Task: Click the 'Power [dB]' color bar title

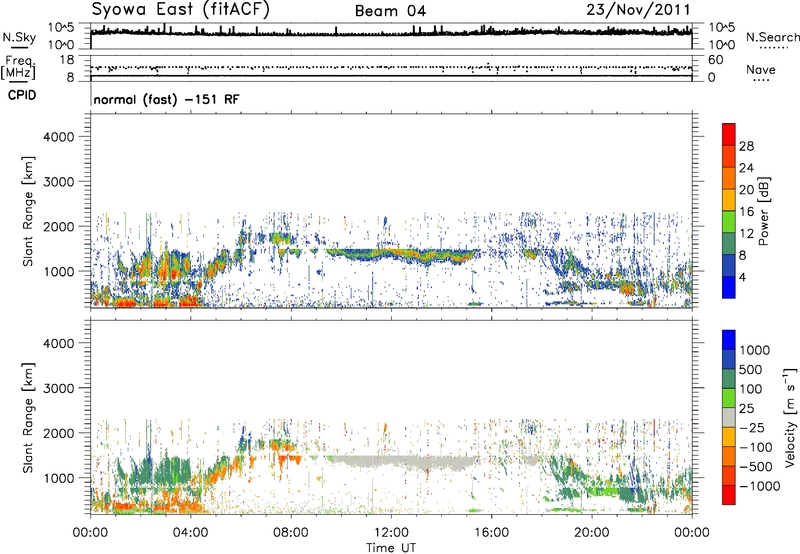Action: (763, 211)
